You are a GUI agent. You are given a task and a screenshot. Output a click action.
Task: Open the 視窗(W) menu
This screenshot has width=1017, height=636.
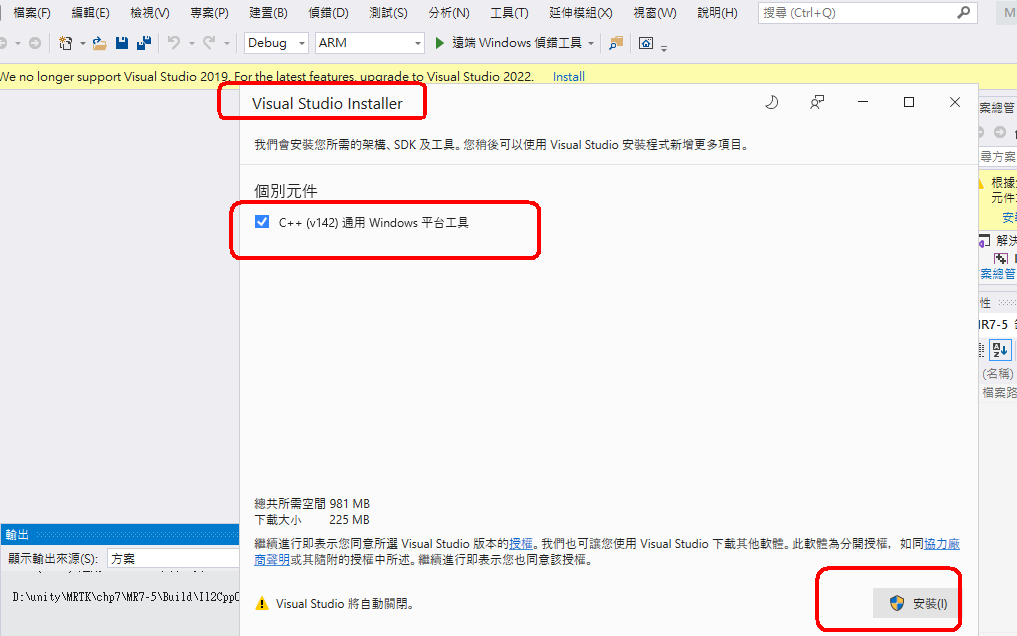[655, 13]
